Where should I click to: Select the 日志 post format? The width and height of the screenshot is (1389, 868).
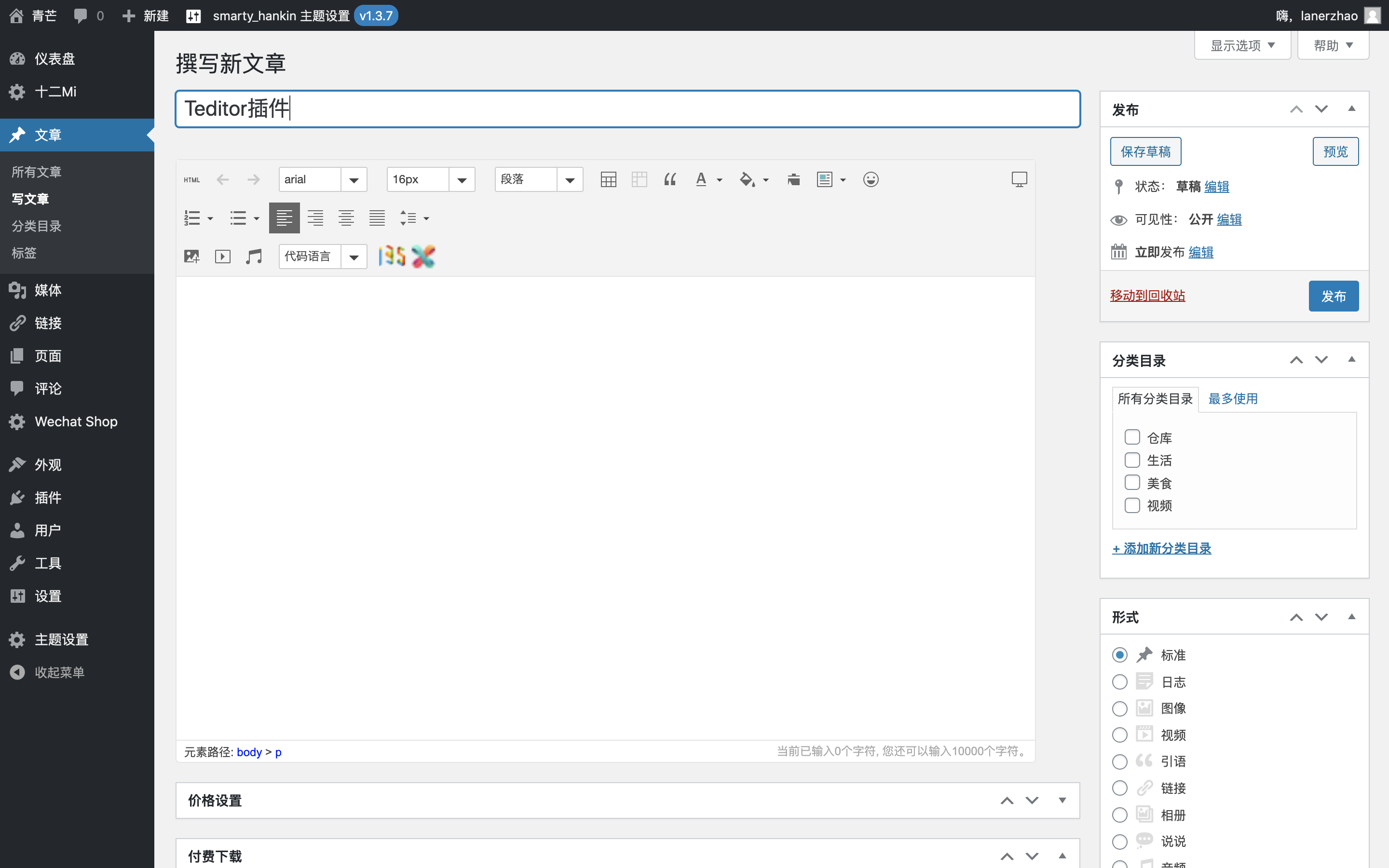(1120, 682)
